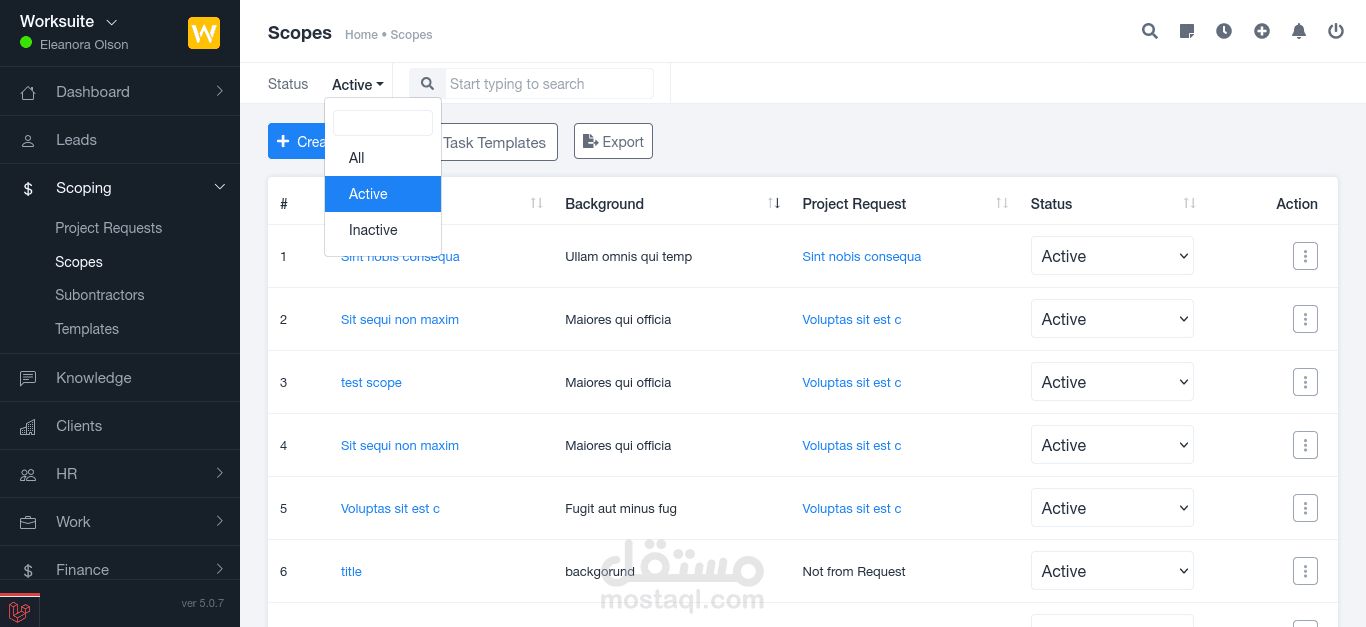This screenshot has width=1366, height=627.
Task: Select All in status dropdown list
Action: pyautogui.click(x=383, y=158)
